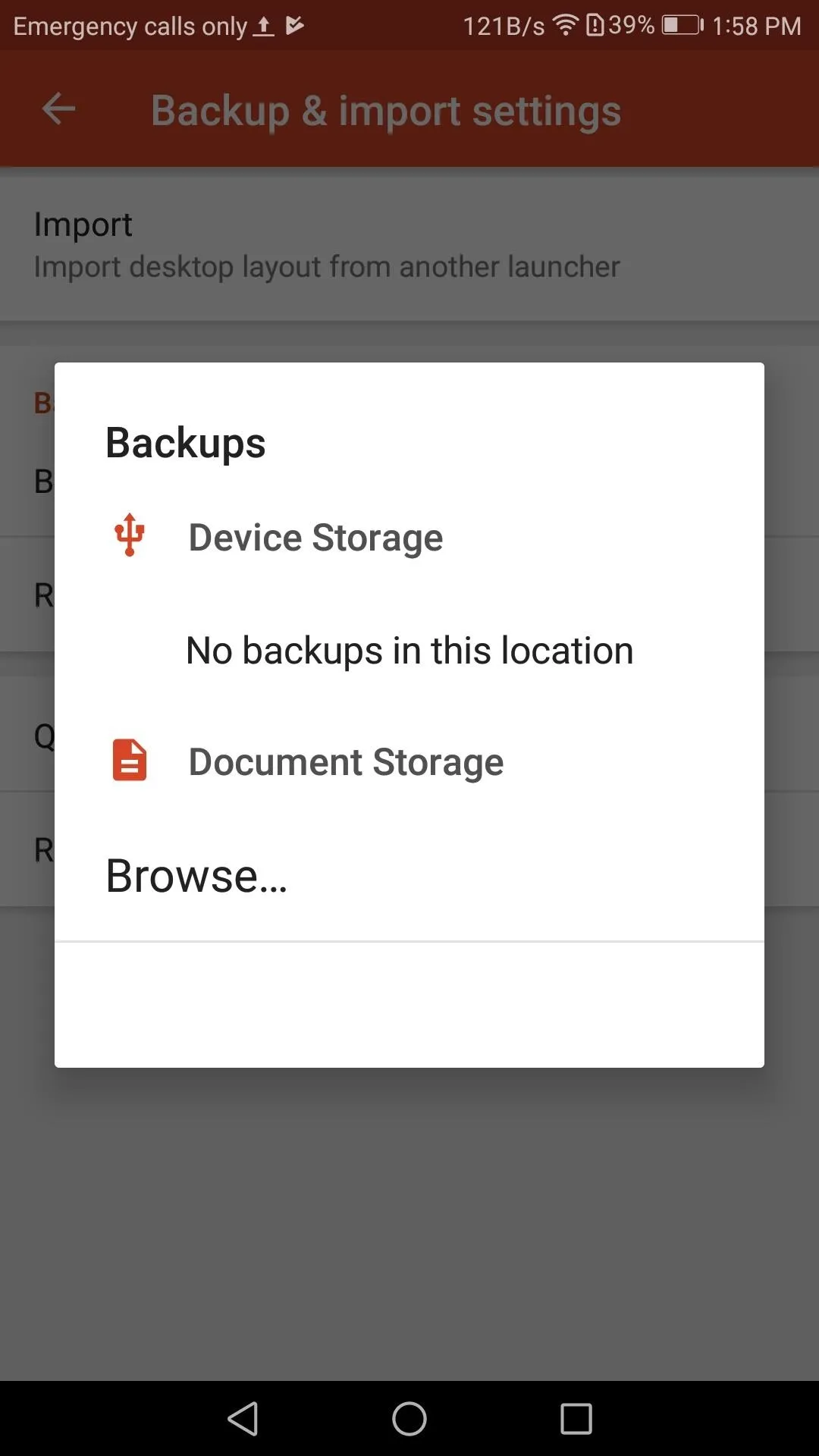Tap the back arrow in header
This screenshot has width=819, height=1456.
click(58, 109)
